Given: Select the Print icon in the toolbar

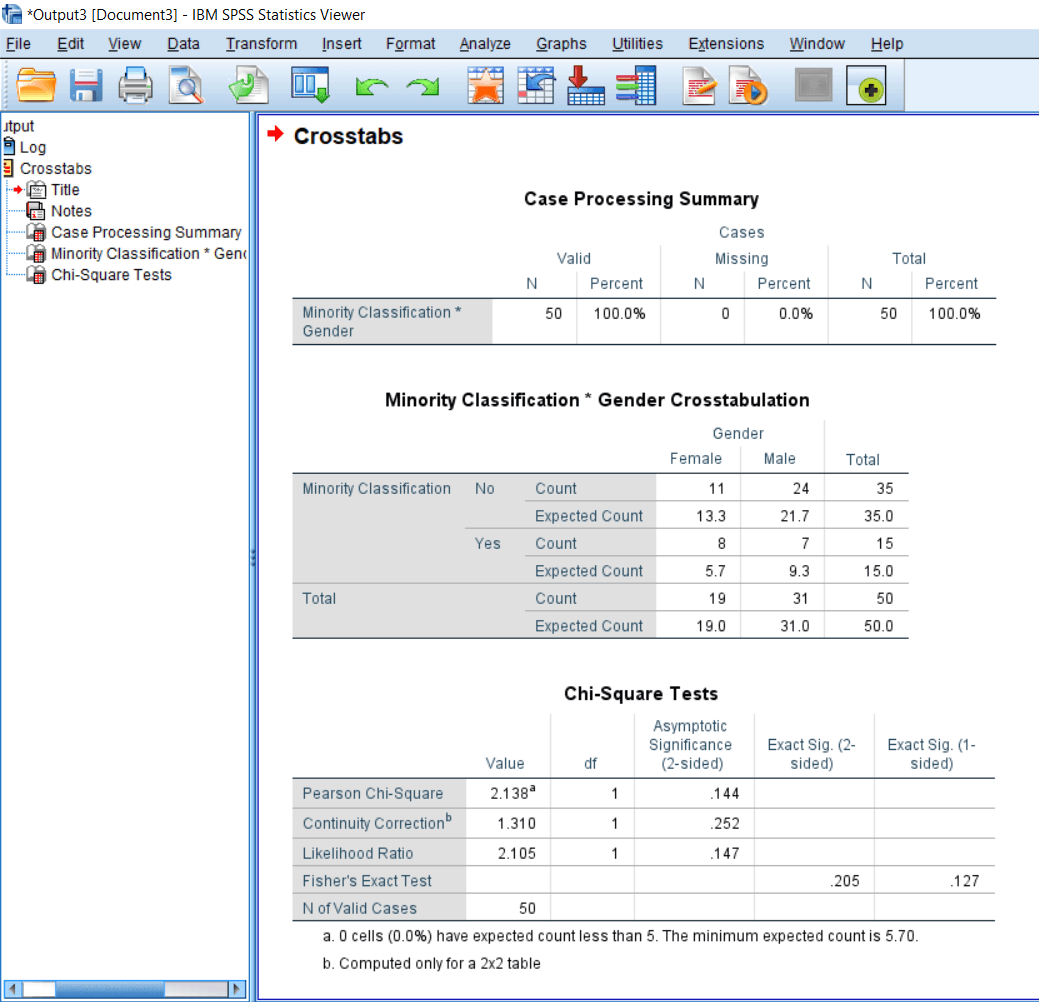Looking at the screenshot, I should pyautogui.click(x=135, y=85).
